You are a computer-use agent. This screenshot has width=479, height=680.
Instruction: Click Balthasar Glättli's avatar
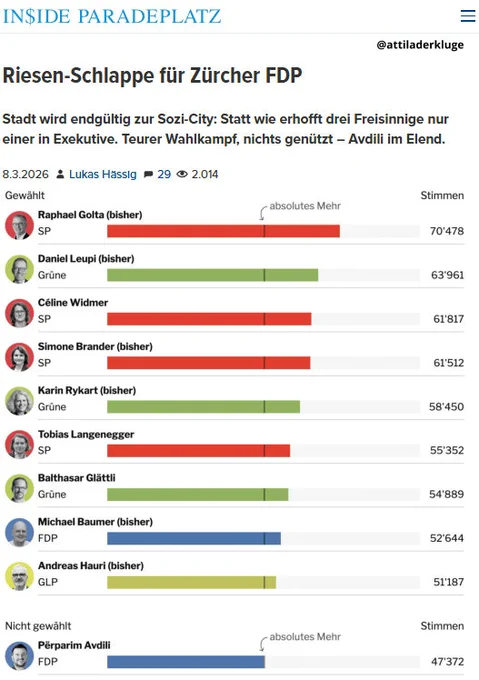(20, 488)
